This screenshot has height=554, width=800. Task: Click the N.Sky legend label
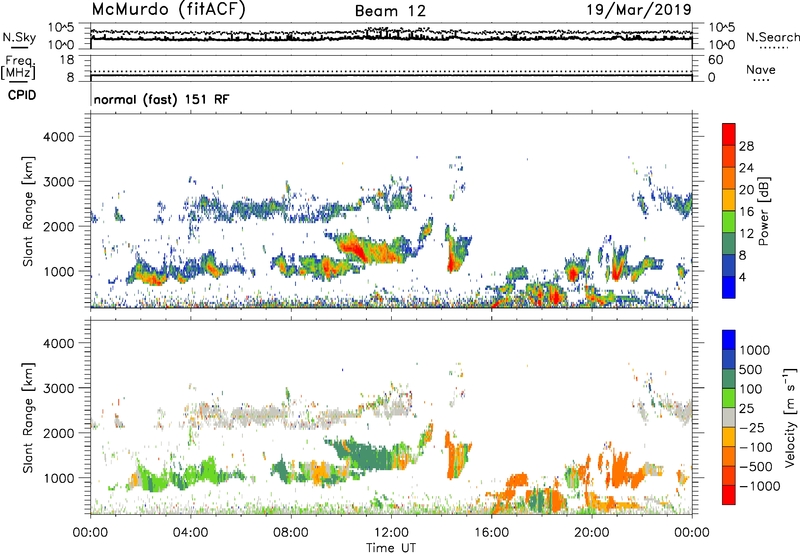coord(19,37)
